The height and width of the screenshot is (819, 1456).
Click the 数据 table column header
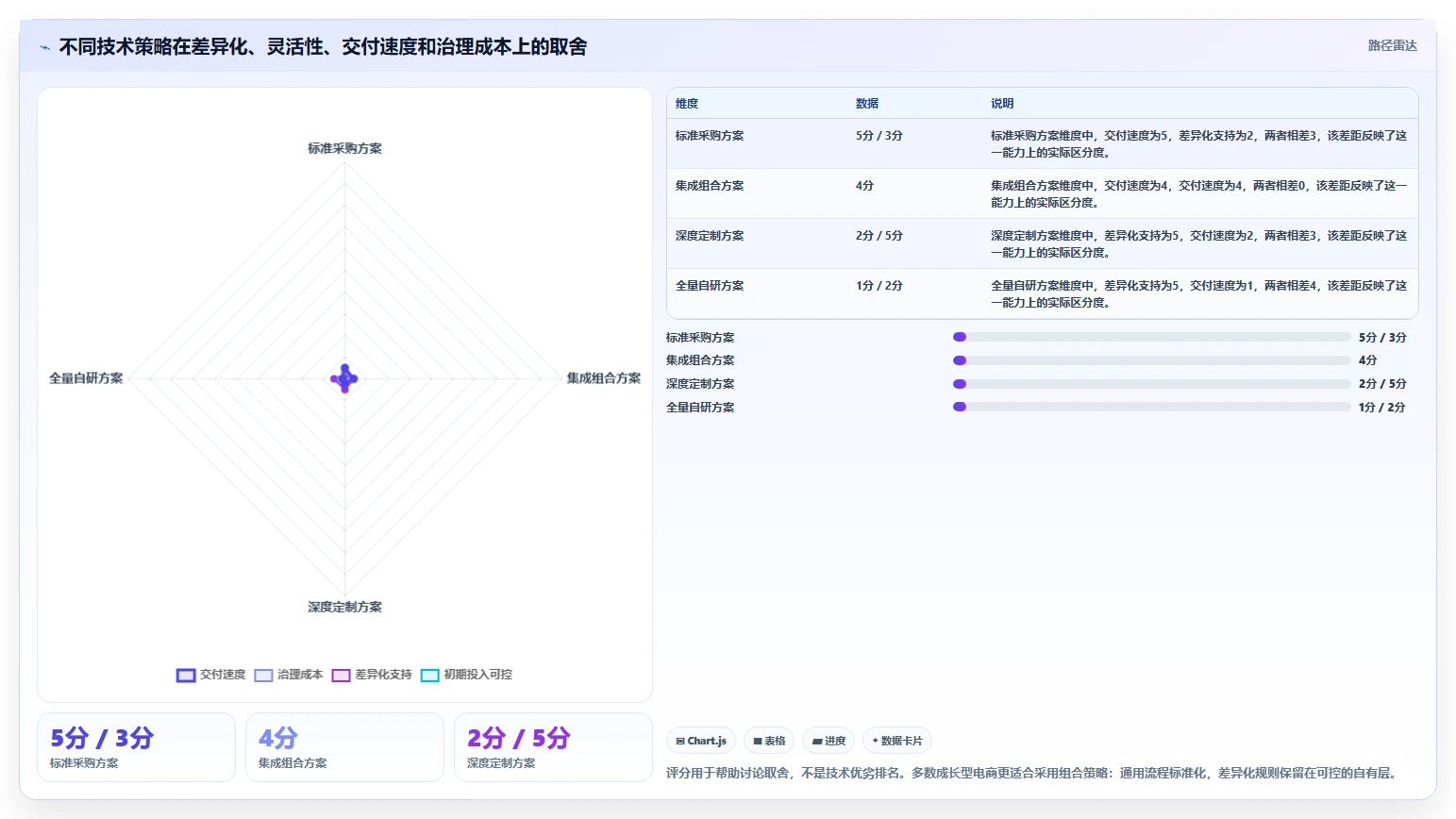pyautogui.click(x=867, y=104)
